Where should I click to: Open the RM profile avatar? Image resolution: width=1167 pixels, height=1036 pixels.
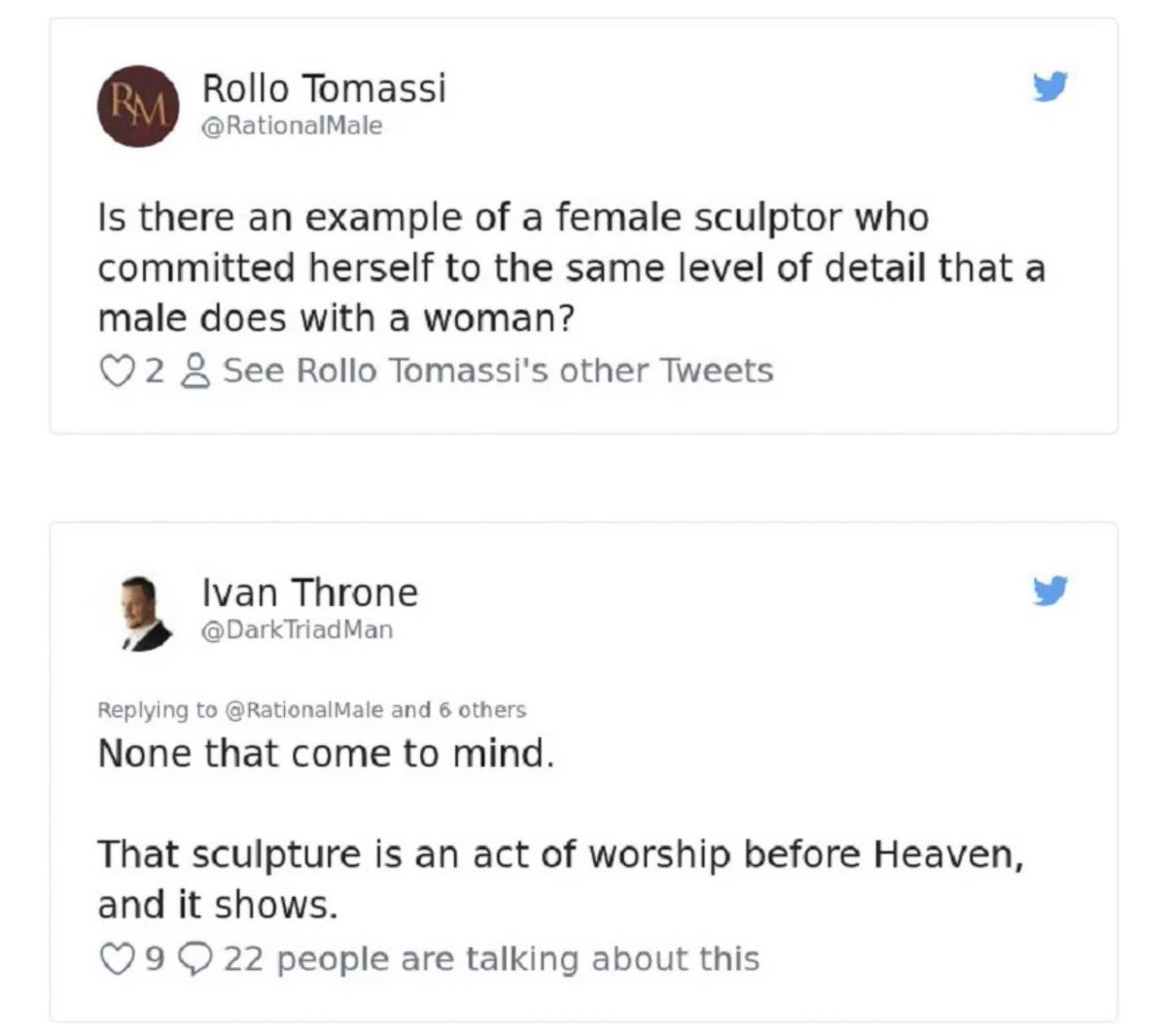(138, 106)
